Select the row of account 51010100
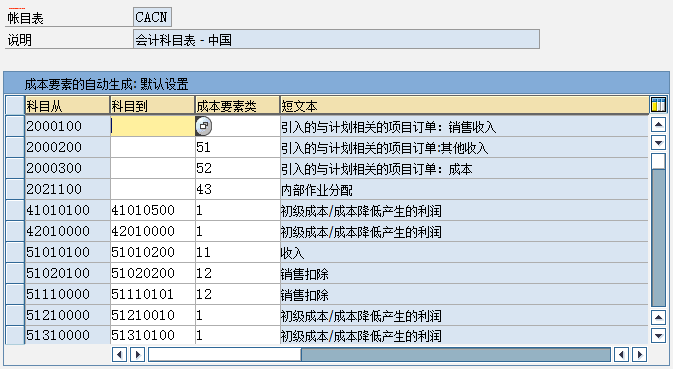Screen dimensions: 673x369 click(x=15, y=252)
